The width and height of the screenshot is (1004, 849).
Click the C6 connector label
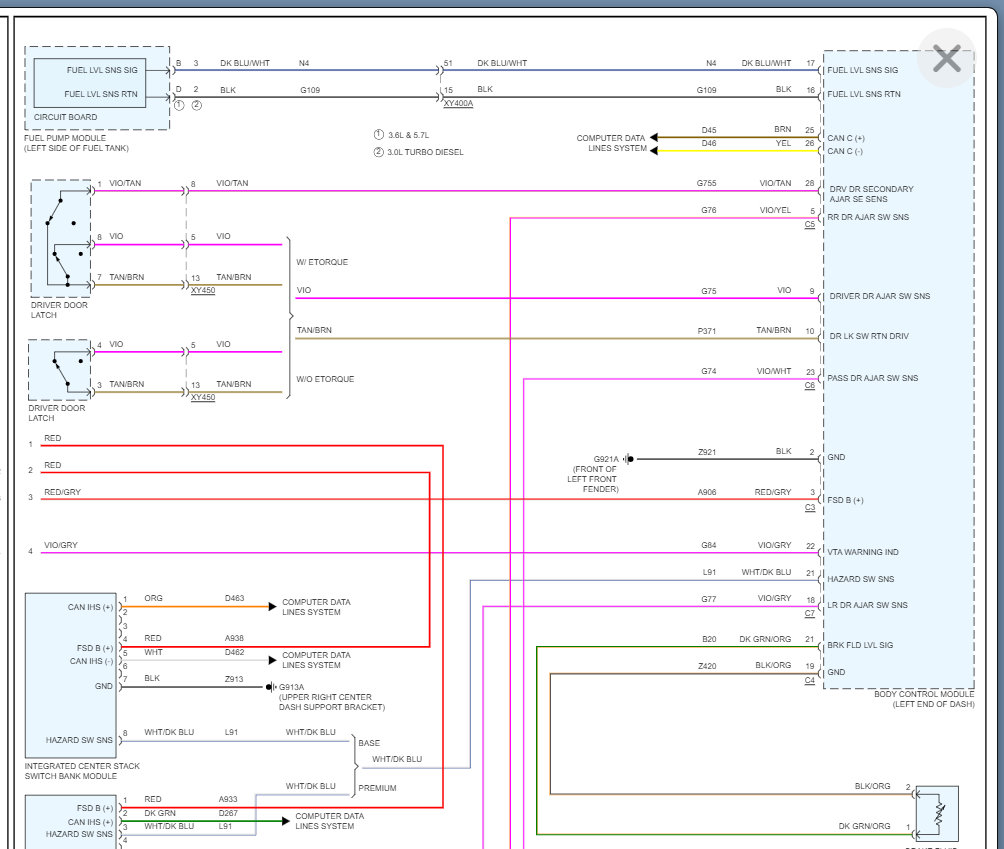[x=809, y=385]
